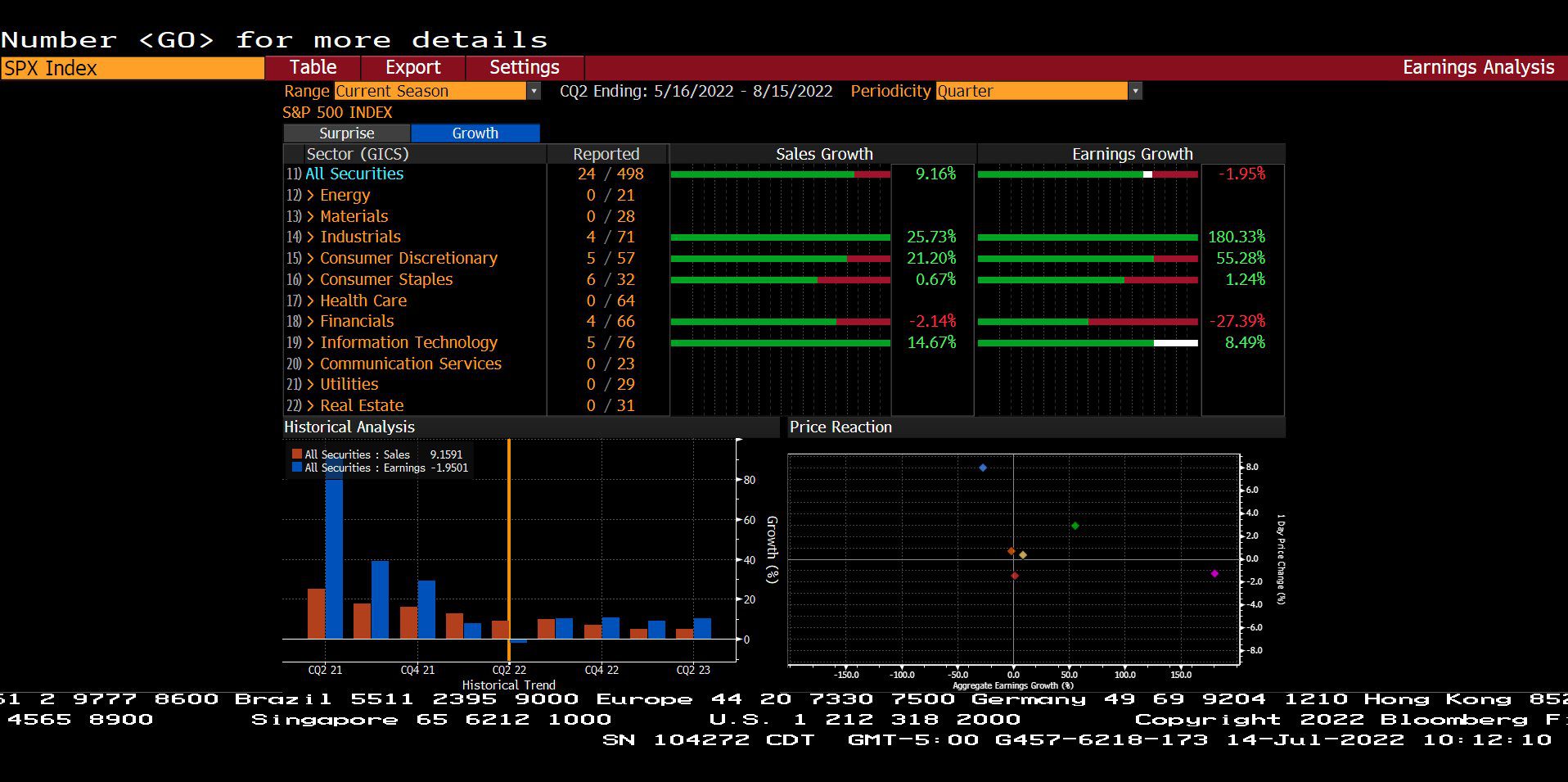Viewport: 1568px width, 782px height.
Task: Click the Industrials sales growth bar
Action: (x=780, y=237)
